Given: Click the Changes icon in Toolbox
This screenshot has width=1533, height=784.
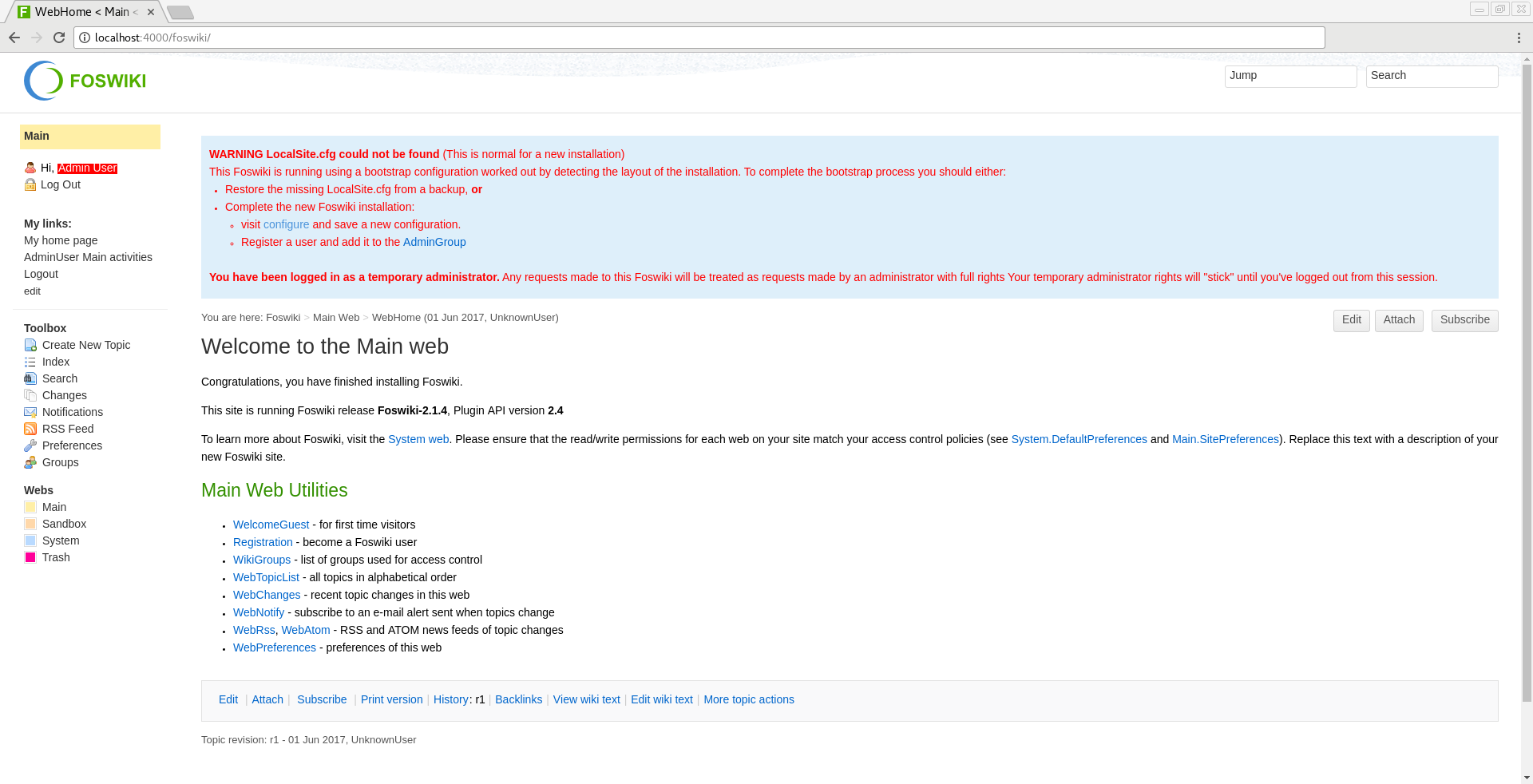Looking at the screenshot, I should point(30,395).
